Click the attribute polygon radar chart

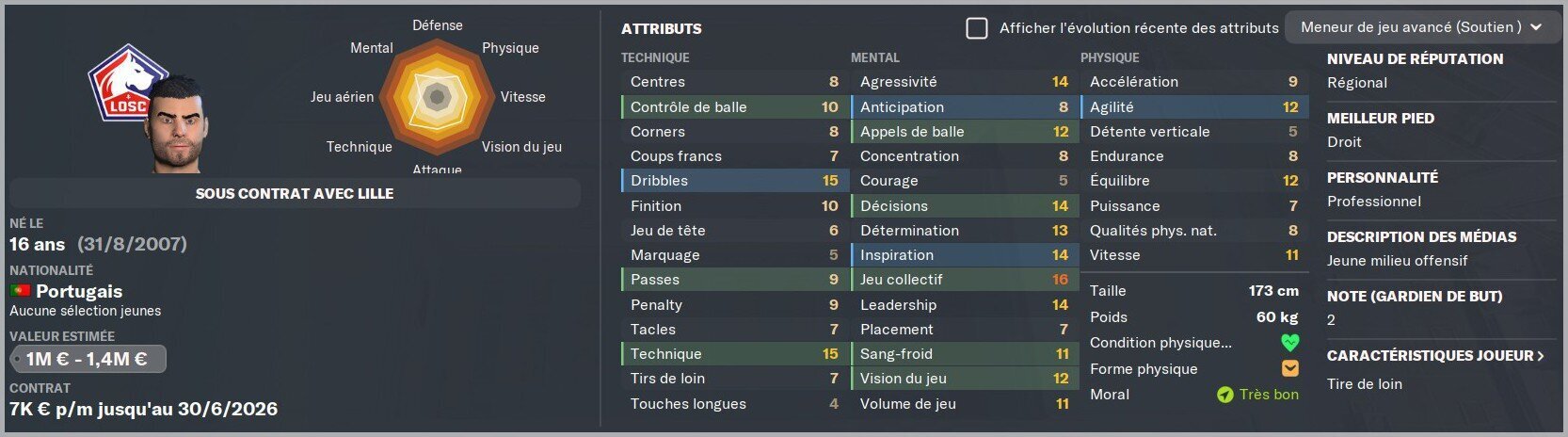pos(437,96)
